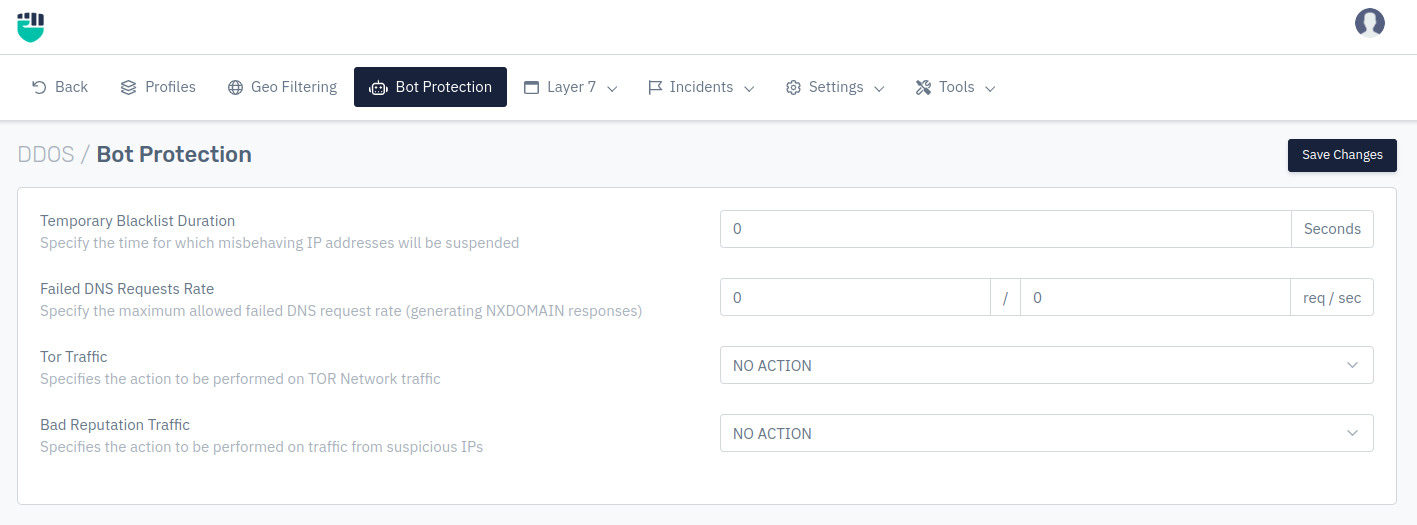Viewport: 1417px width, 525px height.
Task: Select the Bot Protection tab
Action: coord(430,87)
